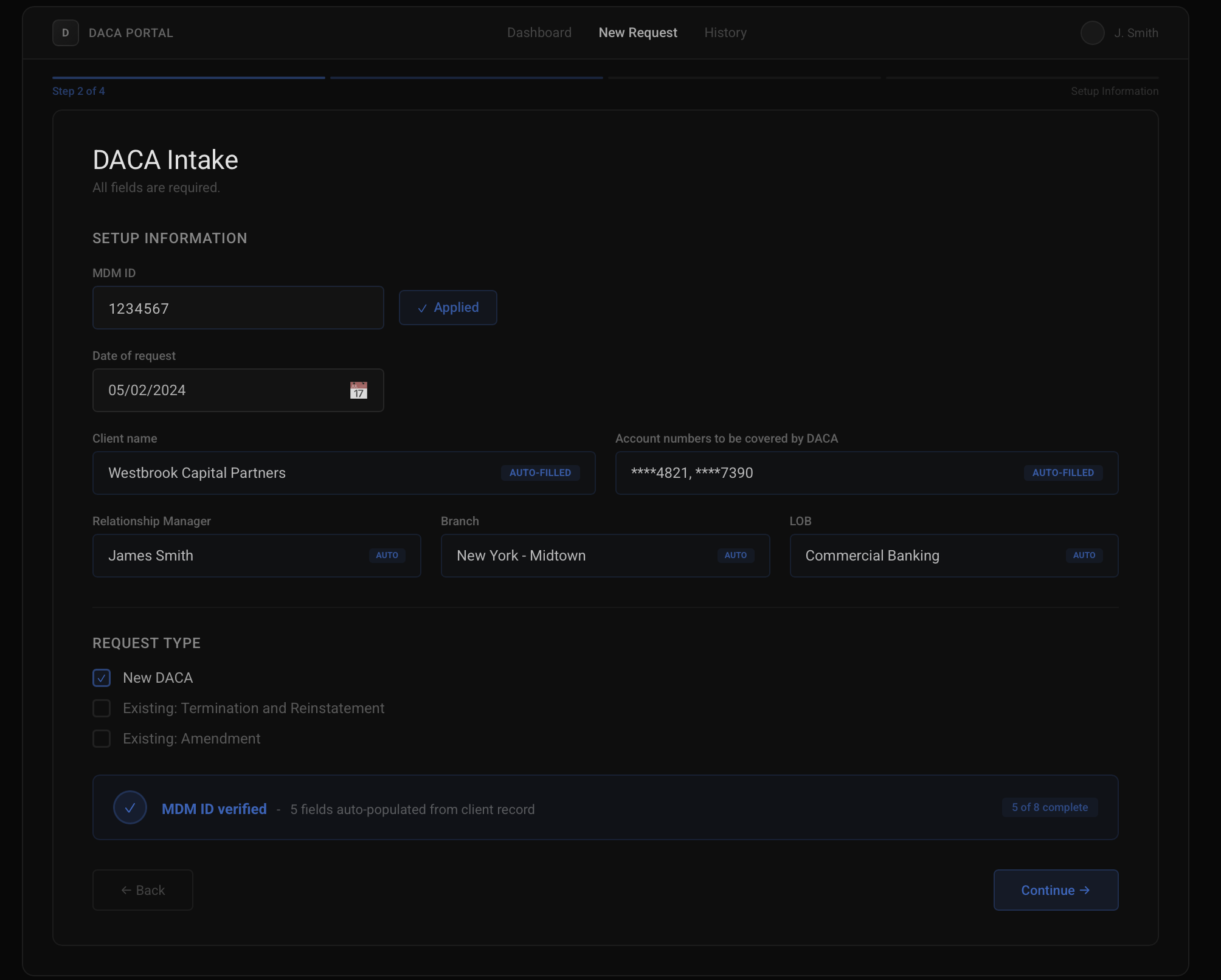Select the New Request tab
This screenshot has width=1221, height=980.
click(x=638, y=33)
